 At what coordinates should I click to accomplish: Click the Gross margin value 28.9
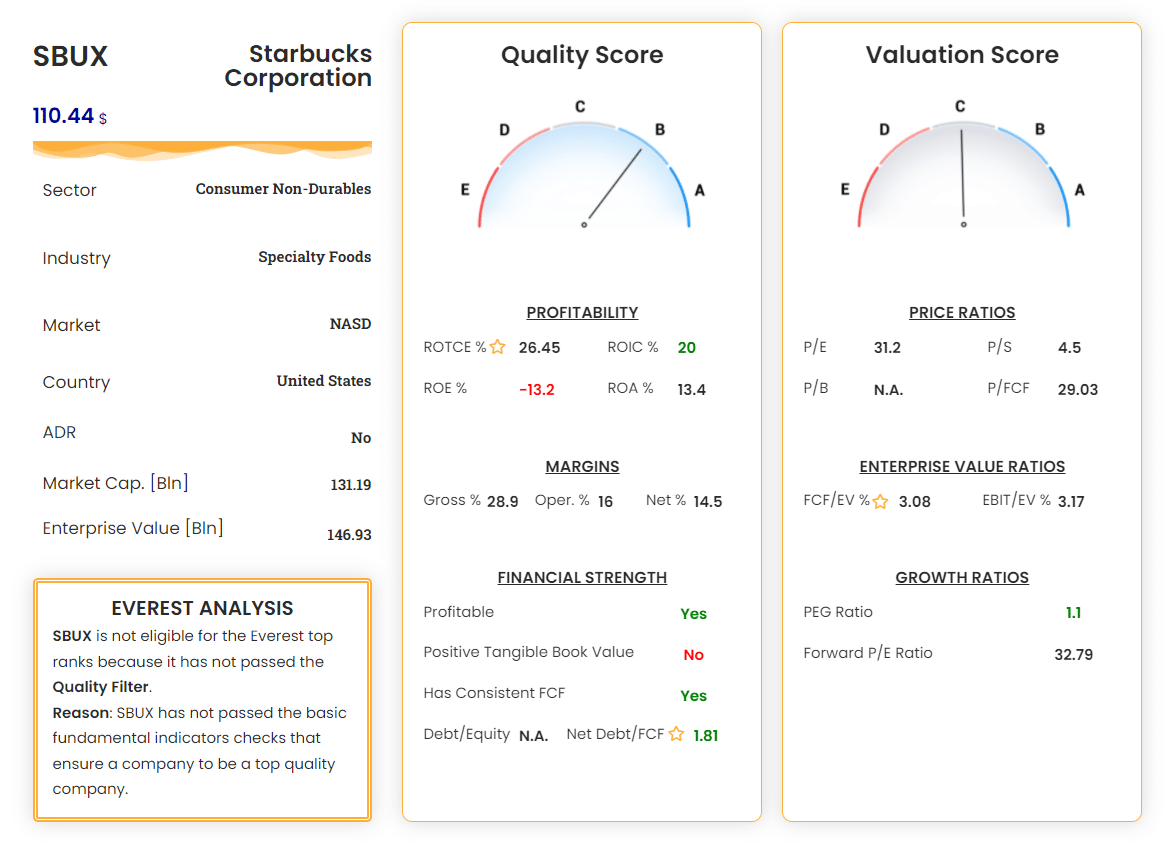[502, 502]
